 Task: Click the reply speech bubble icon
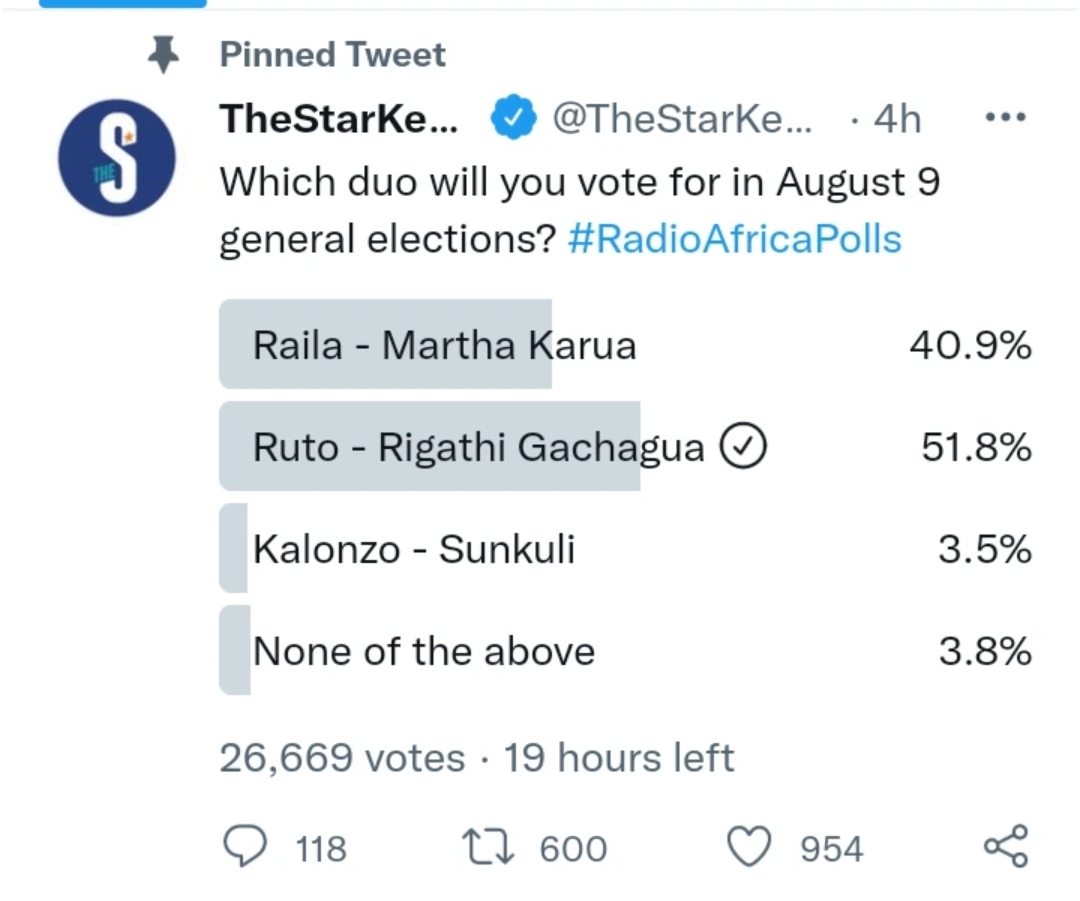coord(245,848)
